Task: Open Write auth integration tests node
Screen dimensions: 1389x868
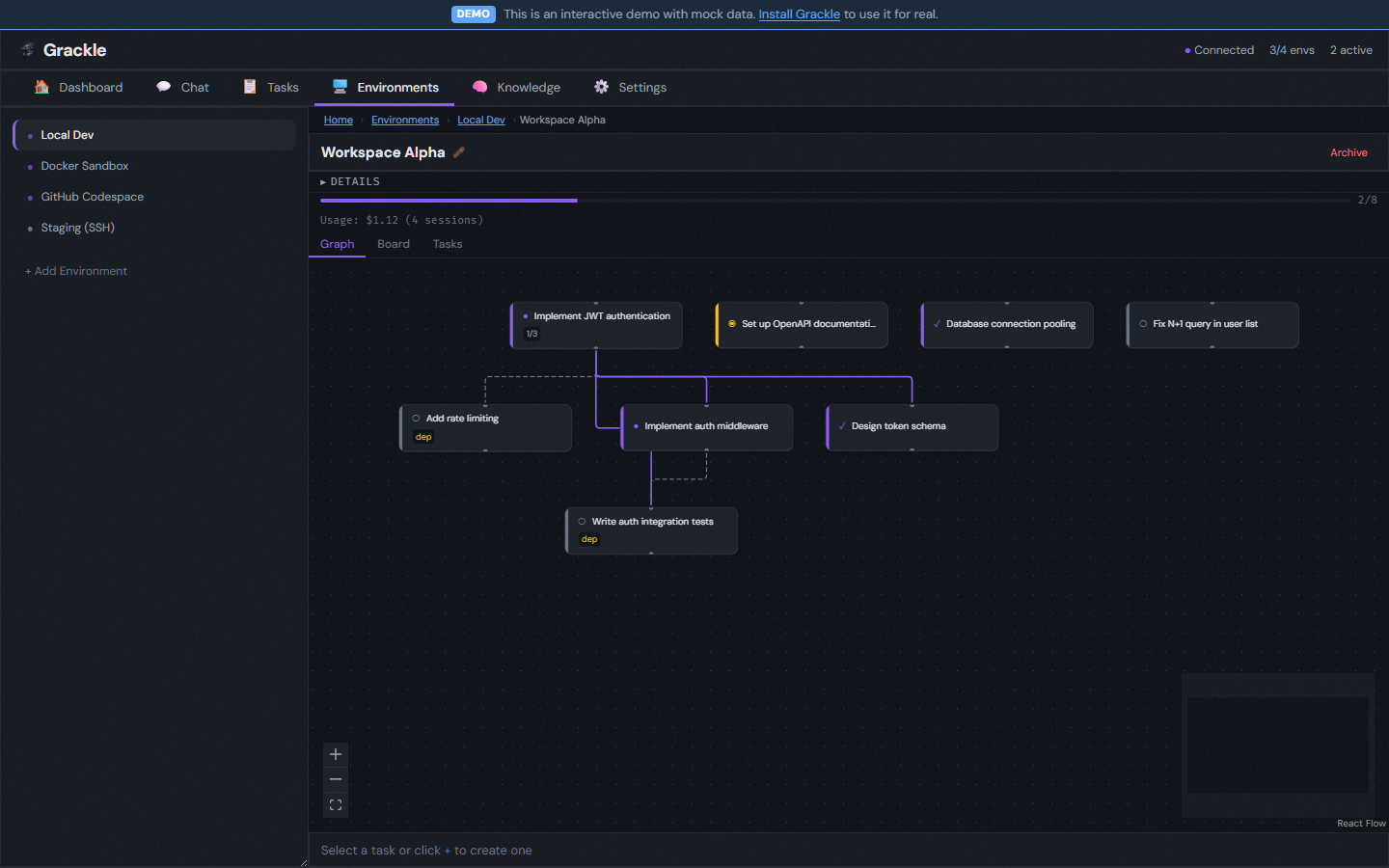Action: (652, 530)
